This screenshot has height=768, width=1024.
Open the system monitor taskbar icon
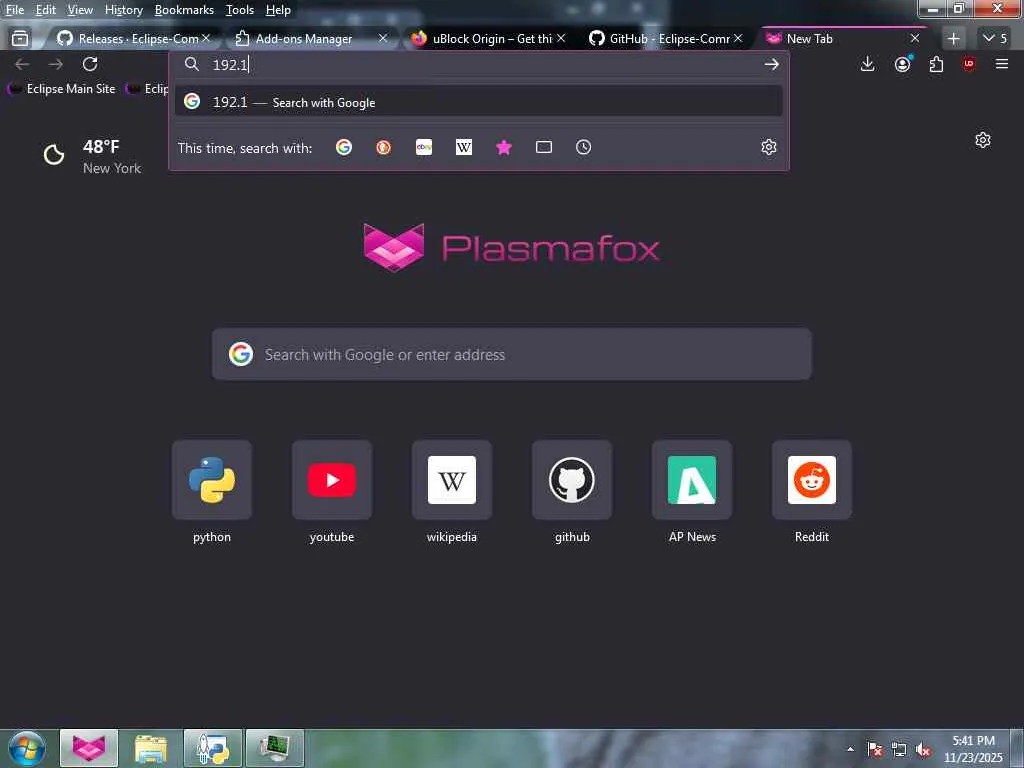[x=275, y=748]
